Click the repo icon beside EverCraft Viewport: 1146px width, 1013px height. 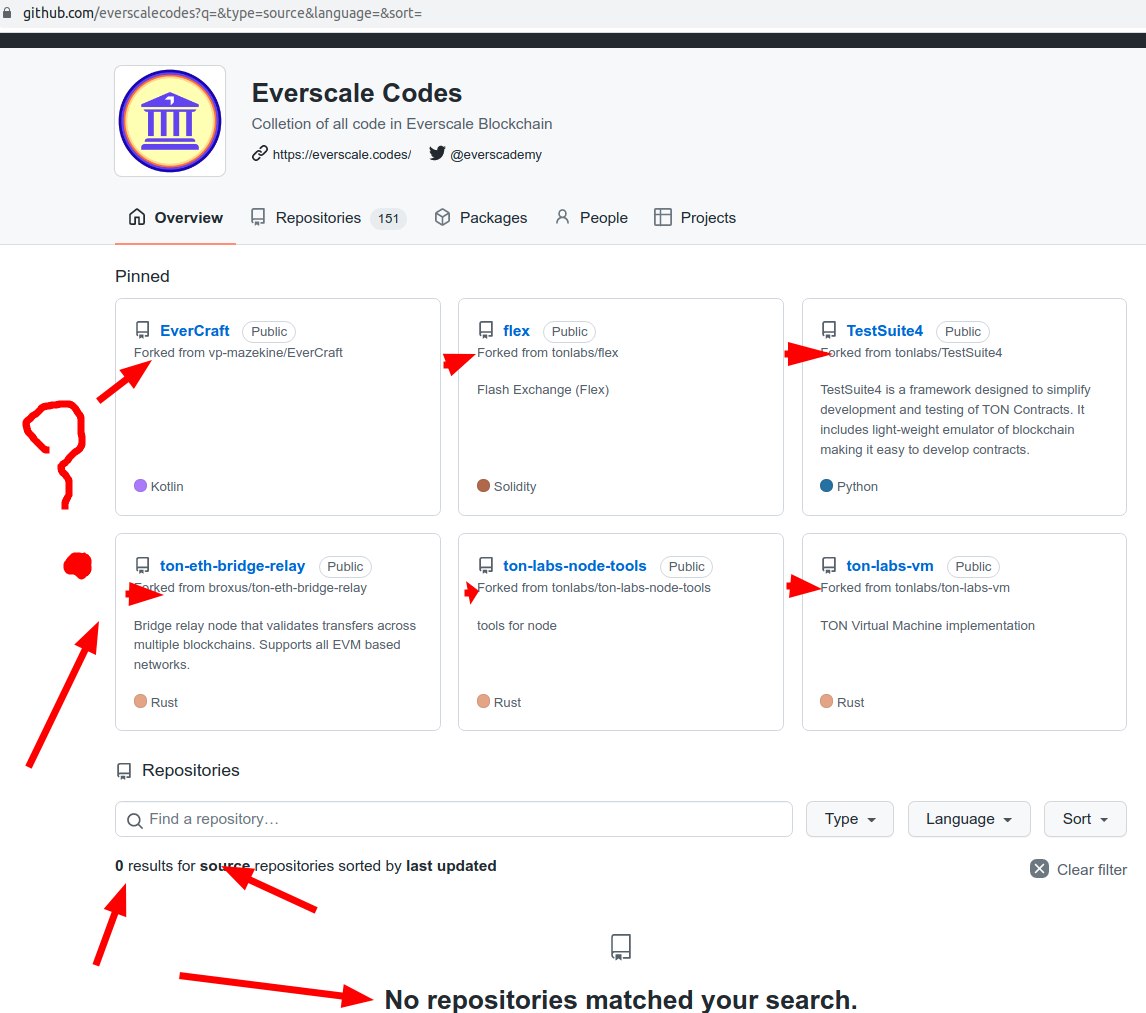[x=142, y=330]
